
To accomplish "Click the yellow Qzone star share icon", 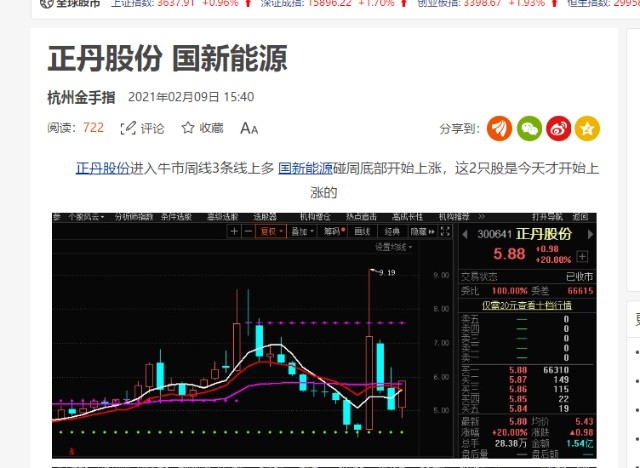I will 587,128.
